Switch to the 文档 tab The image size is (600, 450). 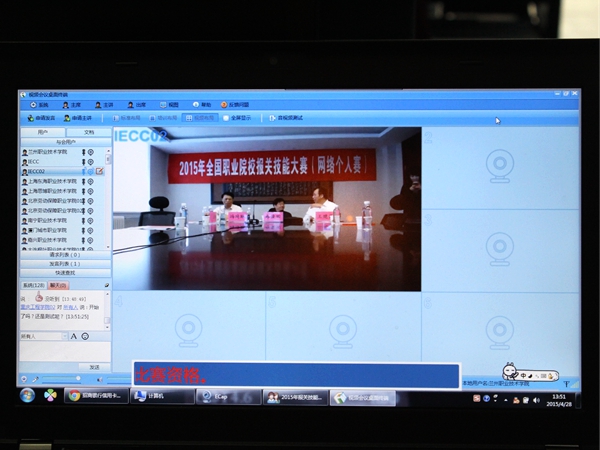pyautogui.click(x=89, y=132)
